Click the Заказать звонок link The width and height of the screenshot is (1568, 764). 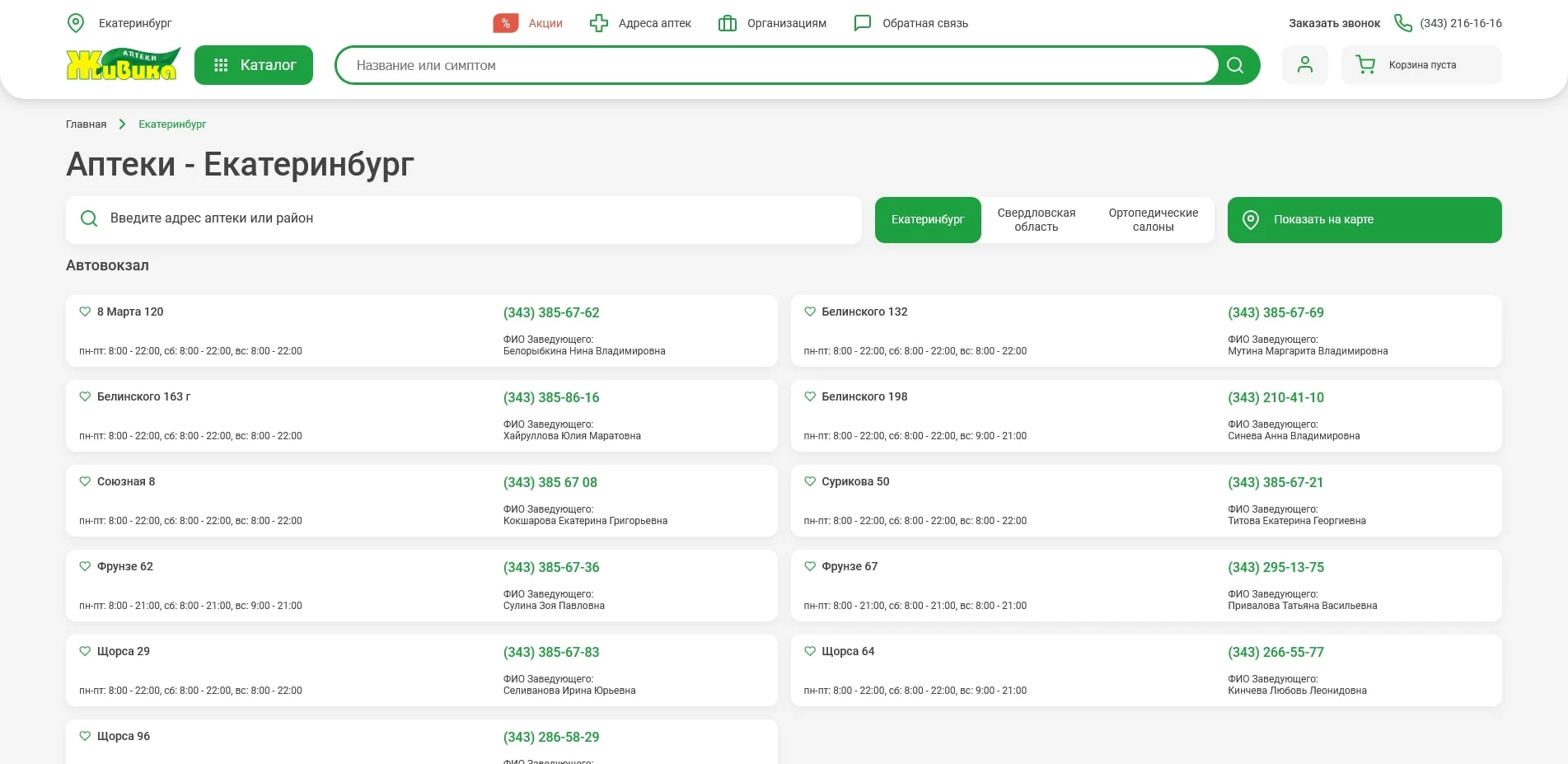[1334, 23]
